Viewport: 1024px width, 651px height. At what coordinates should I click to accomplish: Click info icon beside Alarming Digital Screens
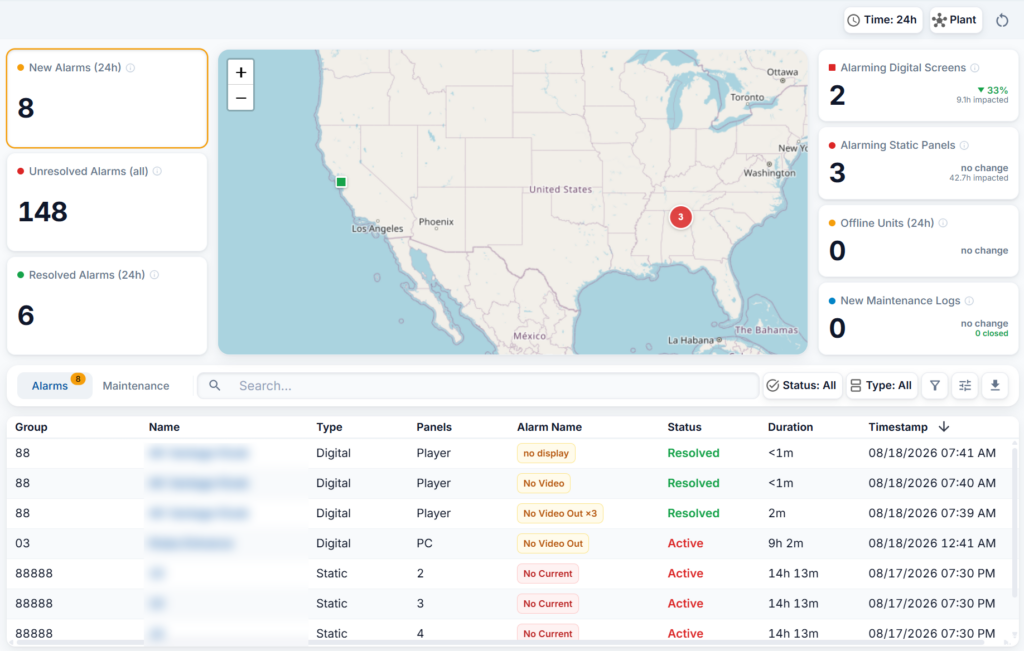click(x=975, y=68)
